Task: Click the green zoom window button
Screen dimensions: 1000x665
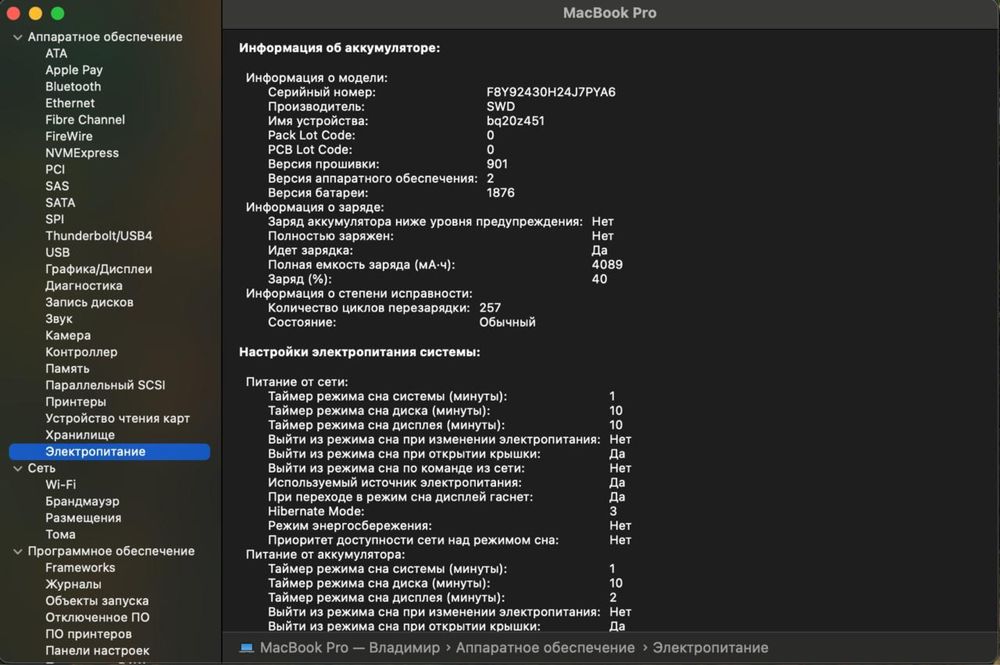Action: pyautogui.click(x=57, y=13)
